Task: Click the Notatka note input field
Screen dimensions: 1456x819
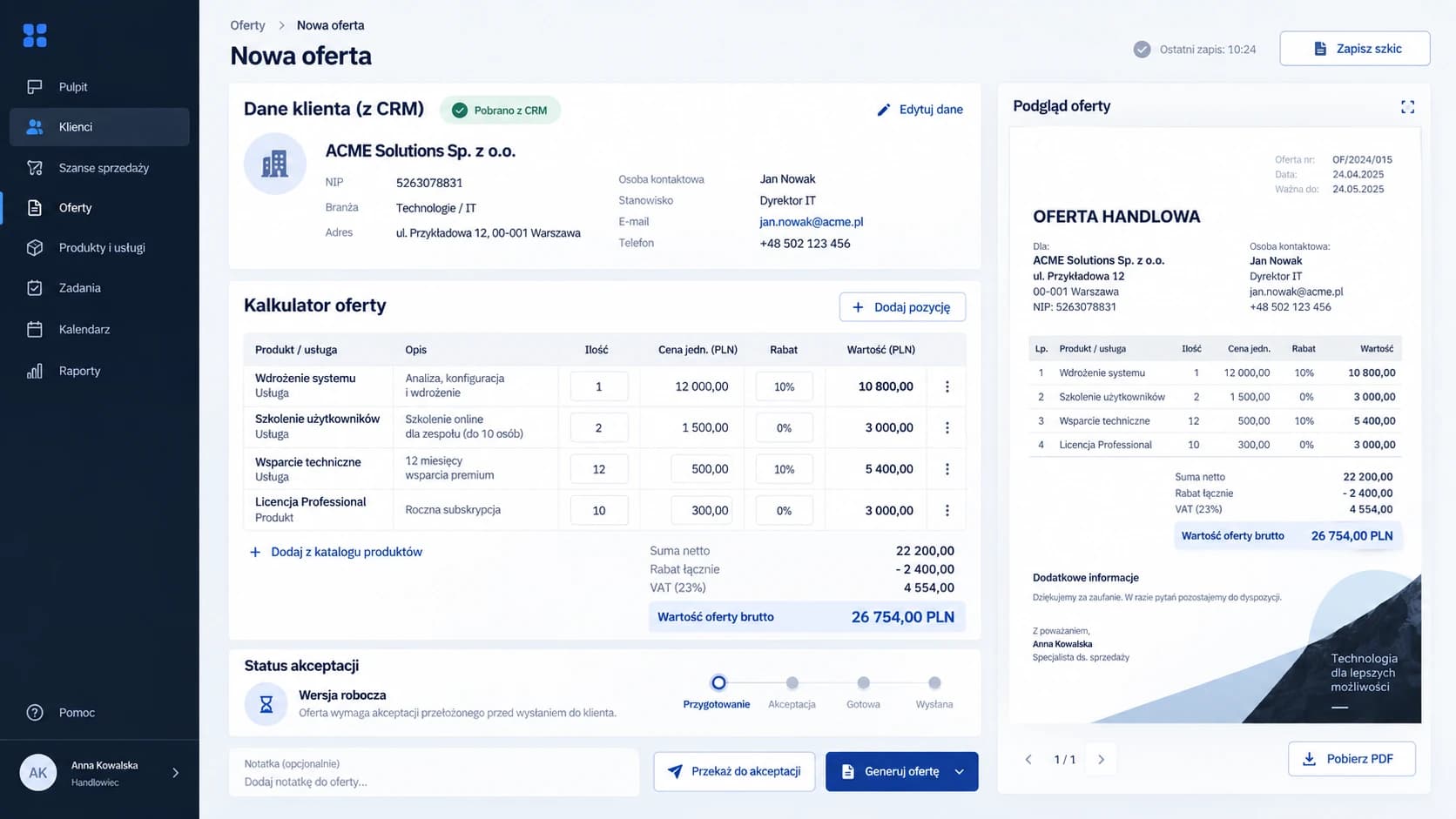Action: click(434, 773)
